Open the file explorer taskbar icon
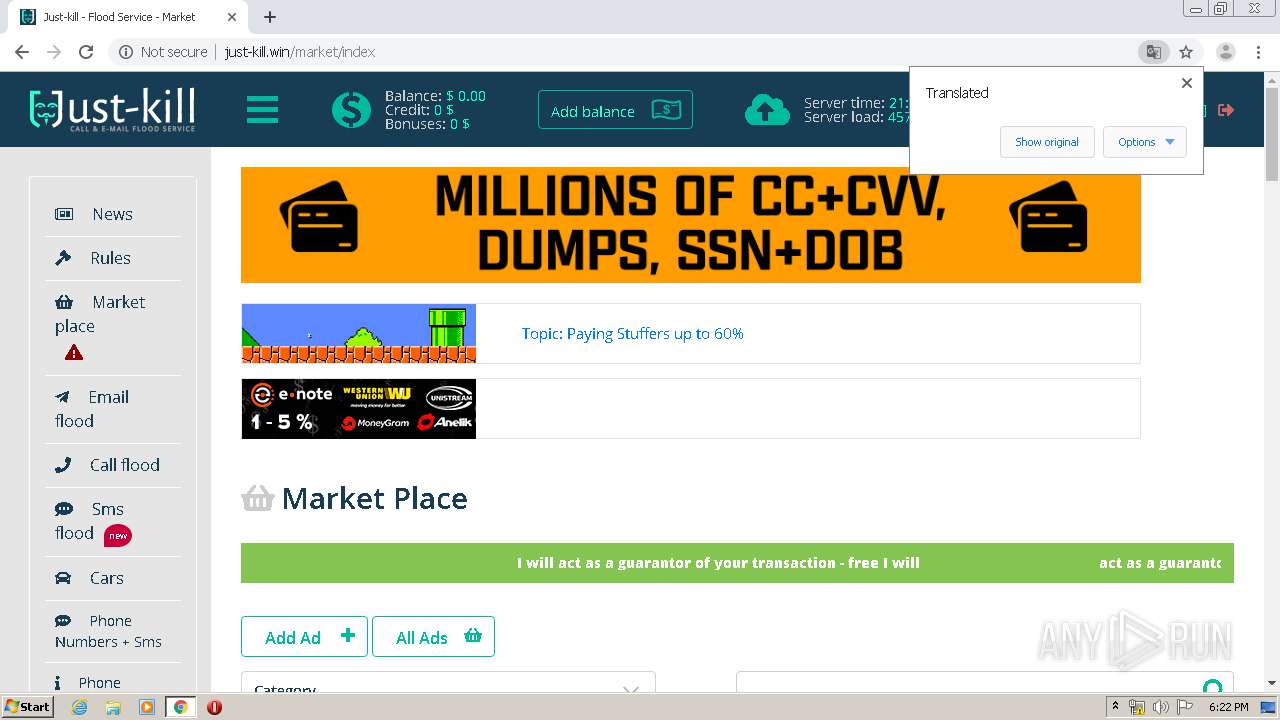This screenshot has width=1280, height=720. tap(113, 707)
